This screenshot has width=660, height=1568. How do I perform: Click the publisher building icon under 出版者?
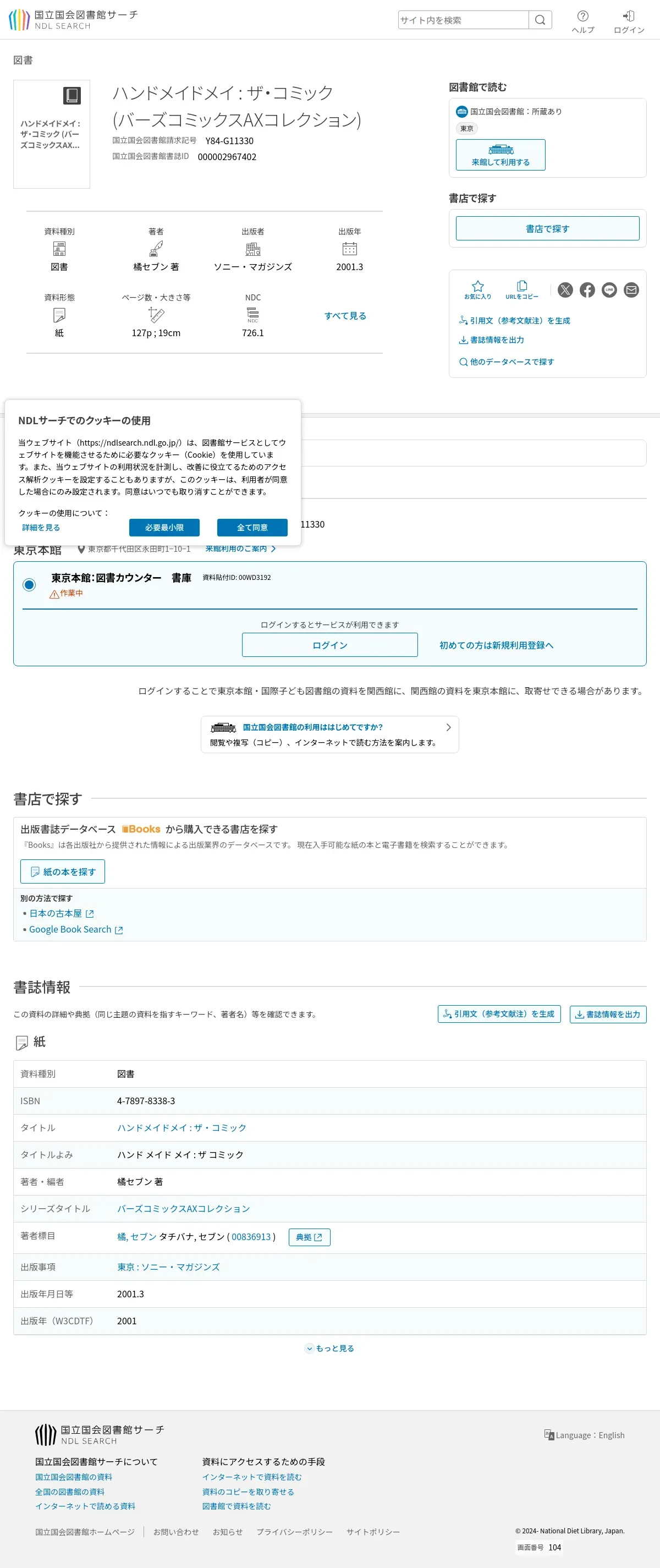pyautogui.click(x=252, y=248)
